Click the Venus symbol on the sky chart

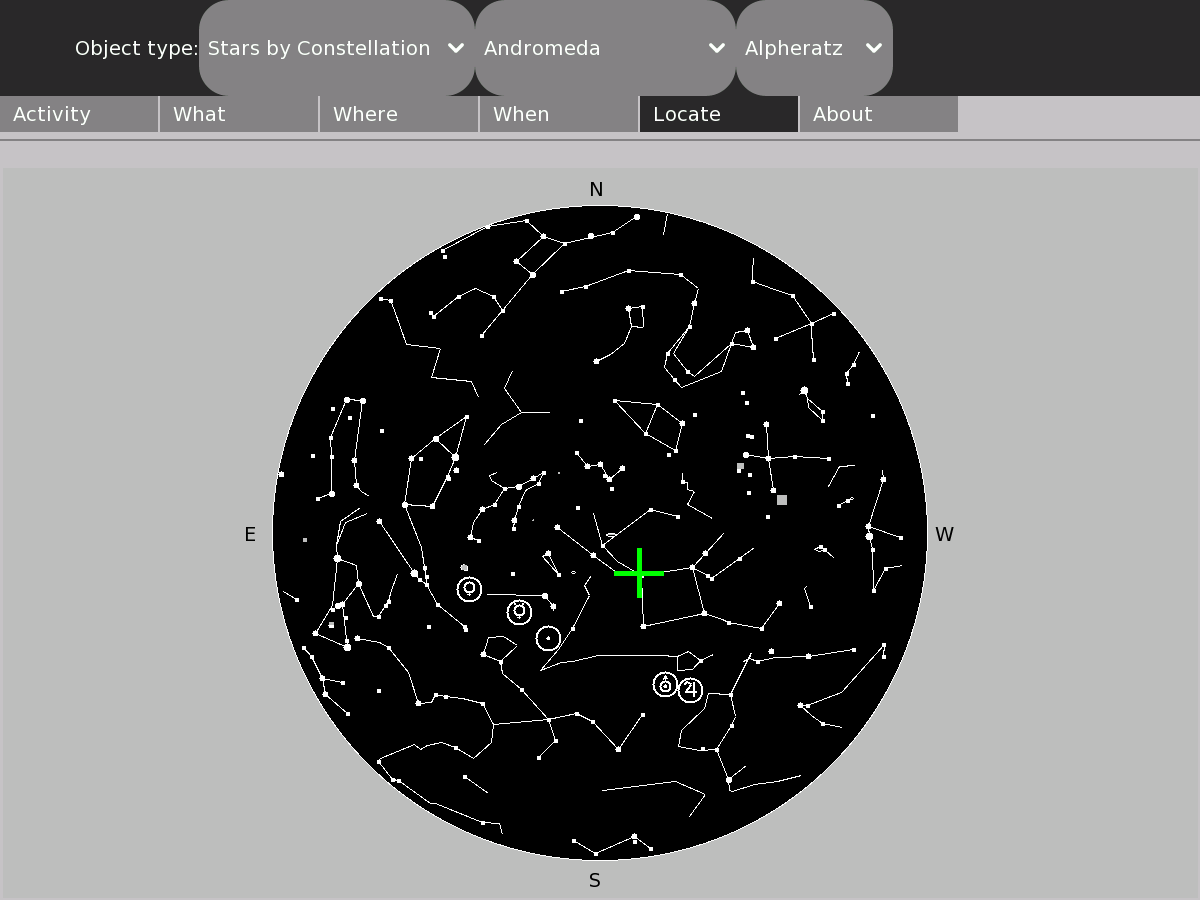coord(469,589)
